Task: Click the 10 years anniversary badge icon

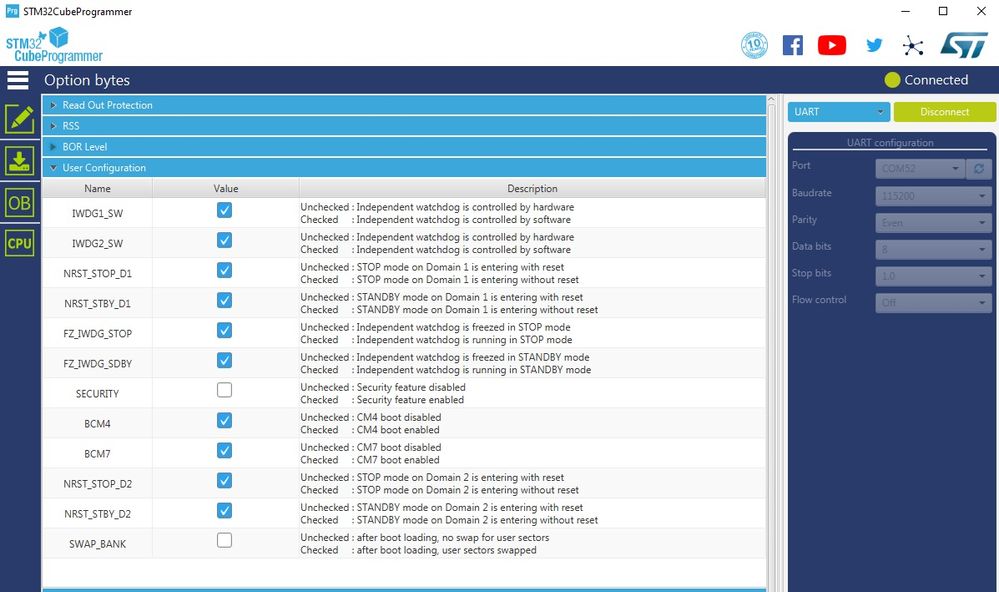Action: (754, 45)
